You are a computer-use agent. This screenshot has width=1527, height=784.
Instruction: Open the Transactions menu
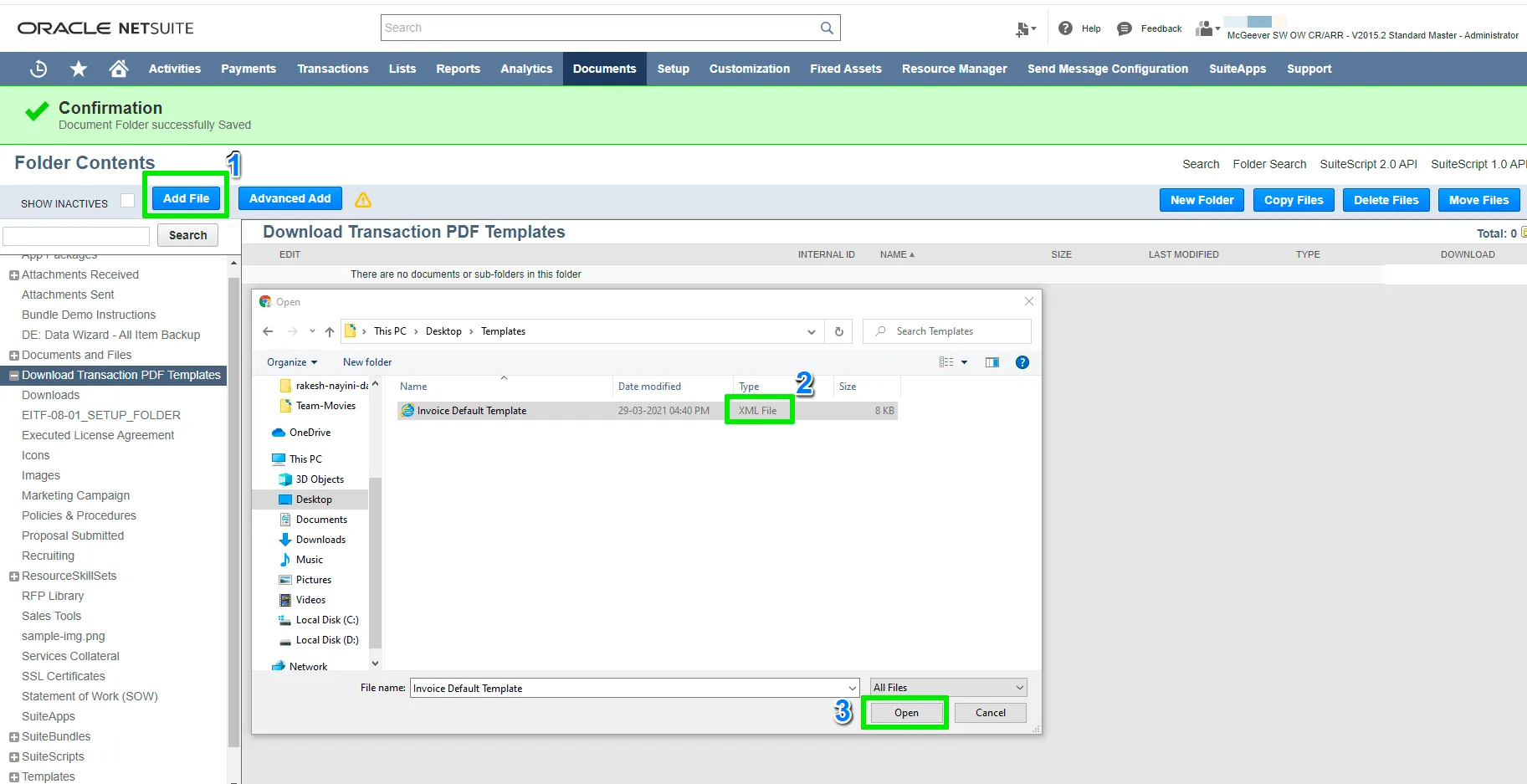point(332,69)
